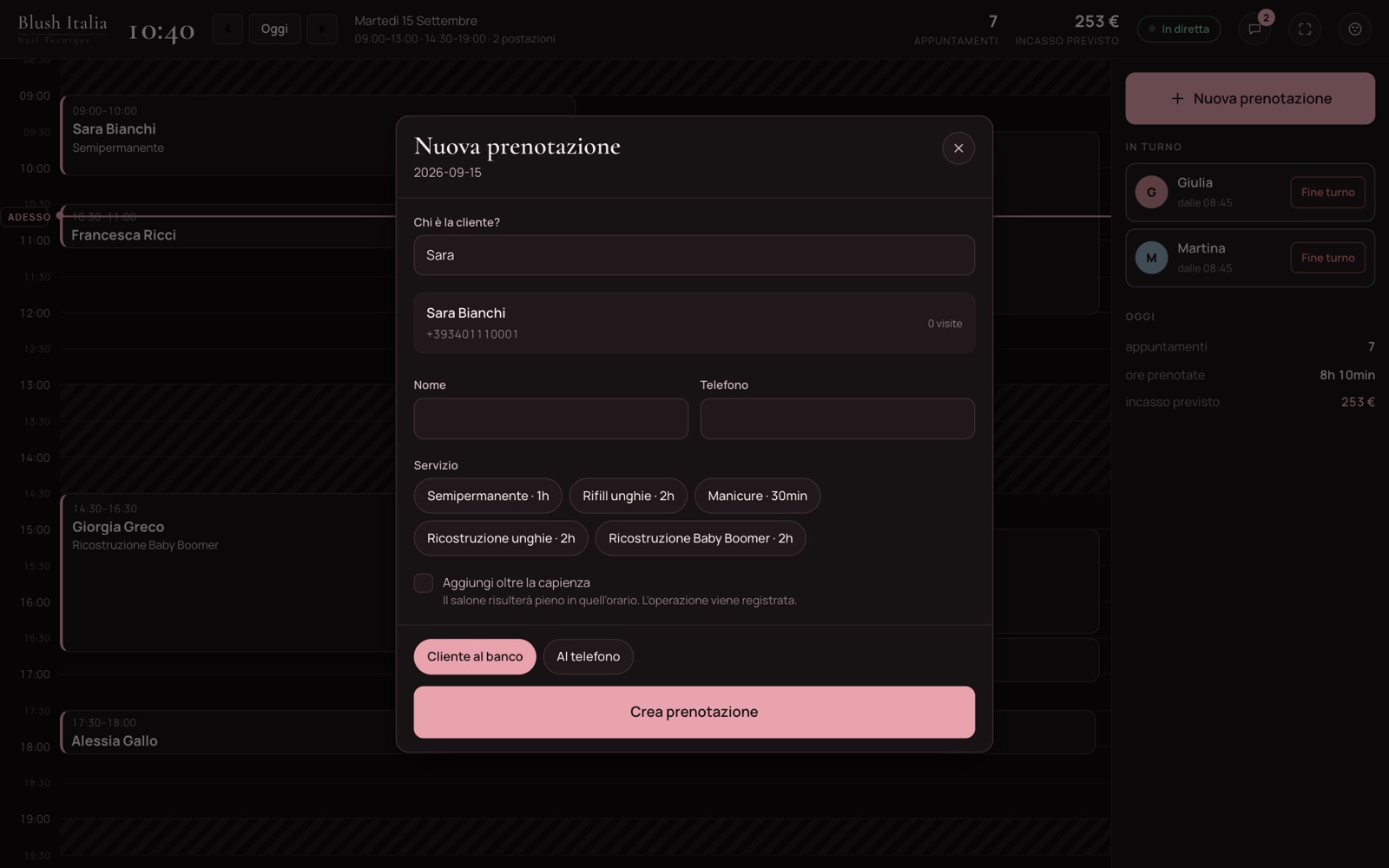The height and width of the screenshot is (868, 1389).
Task: End Giulia's shift with Fine turno
Action: click(x=1327, y=193)
